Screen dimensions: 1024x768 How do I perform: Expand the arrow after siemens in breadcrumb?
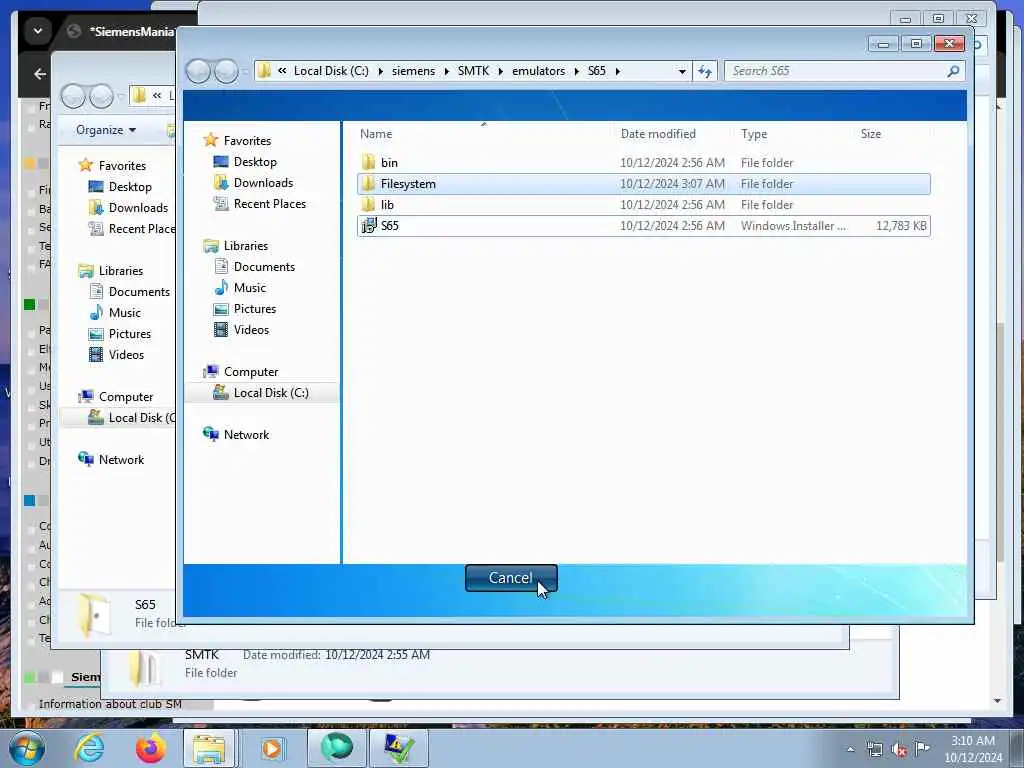(447, 71)
